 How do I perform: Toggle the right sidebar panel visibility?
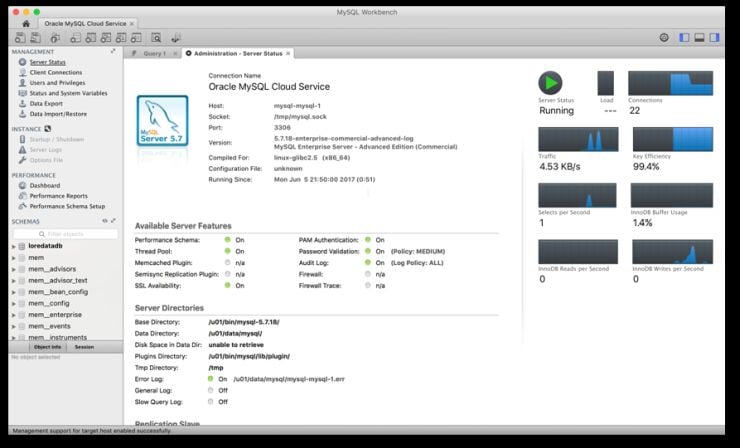point(715,37)
